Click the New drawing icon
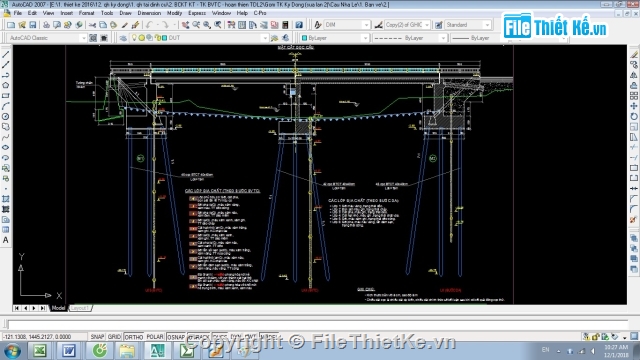 click(x=11, y=25)
